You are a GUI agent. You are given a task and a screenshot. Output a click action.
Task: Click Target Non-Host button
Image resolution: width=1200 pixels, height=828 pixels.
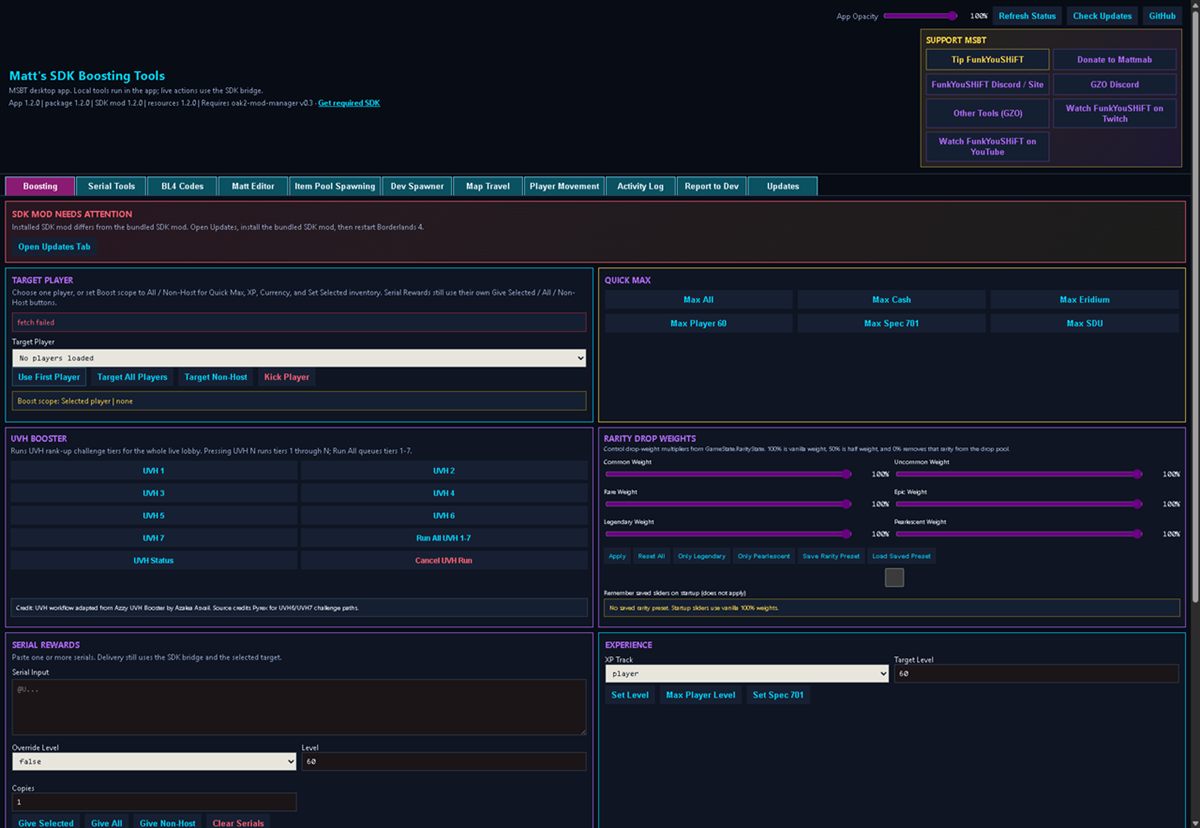(x=216, y=377)
